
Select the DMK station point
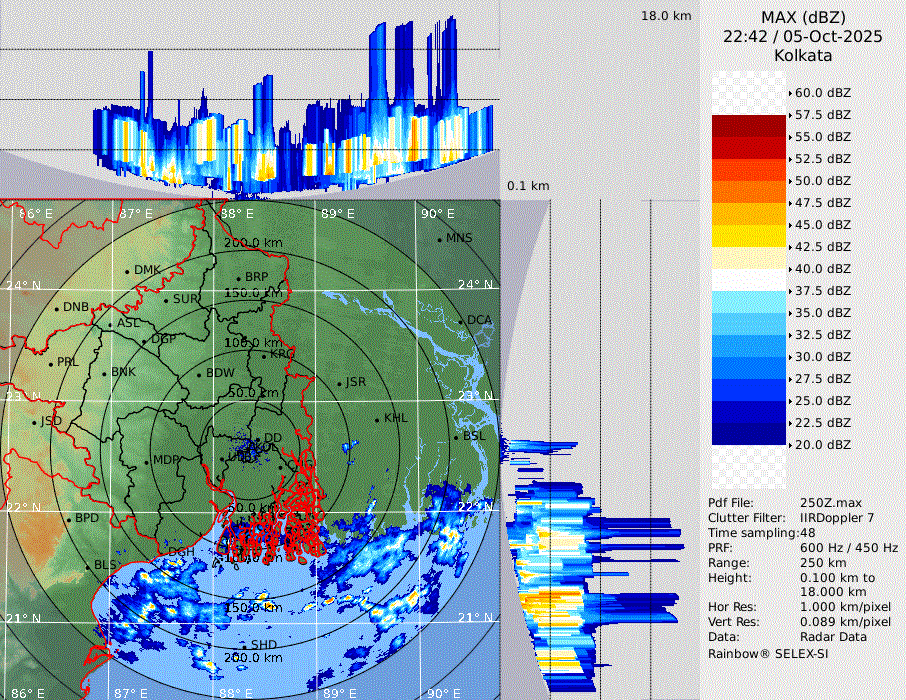coord(127,271)
